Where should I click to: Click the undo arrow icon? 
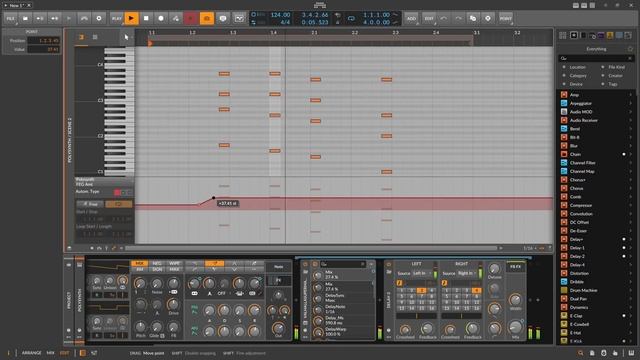(444, 18)
